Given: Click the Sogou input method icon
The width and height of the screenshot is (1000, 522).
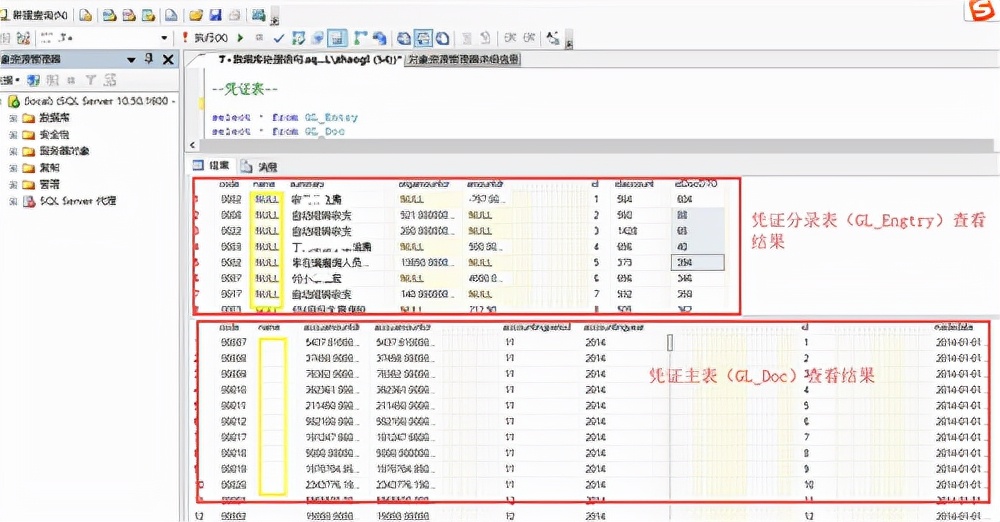Looking at the screenshot, I should coord(982,10).
